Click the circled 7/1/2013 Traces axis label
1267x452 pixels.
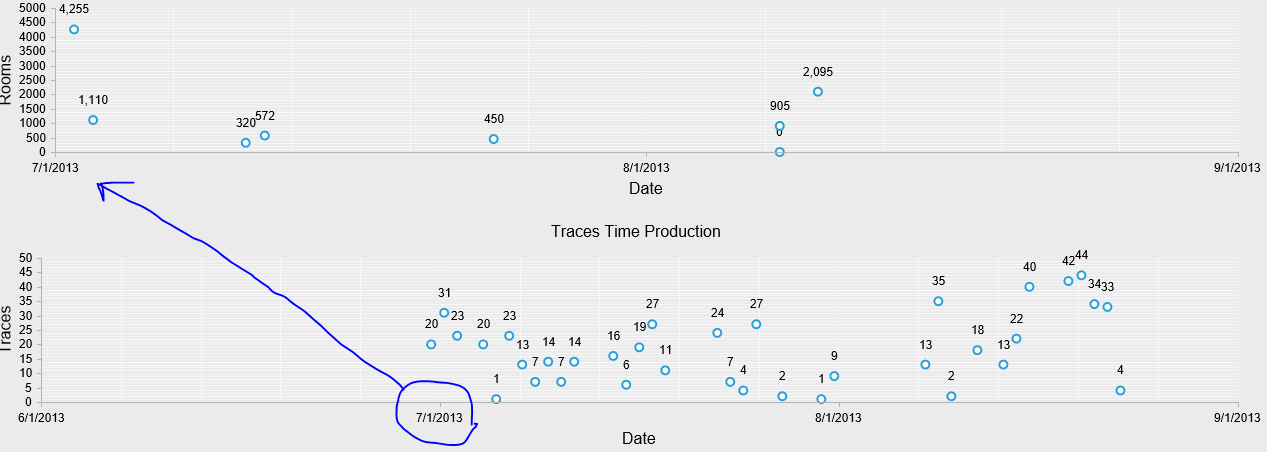[x=439, y=417]
